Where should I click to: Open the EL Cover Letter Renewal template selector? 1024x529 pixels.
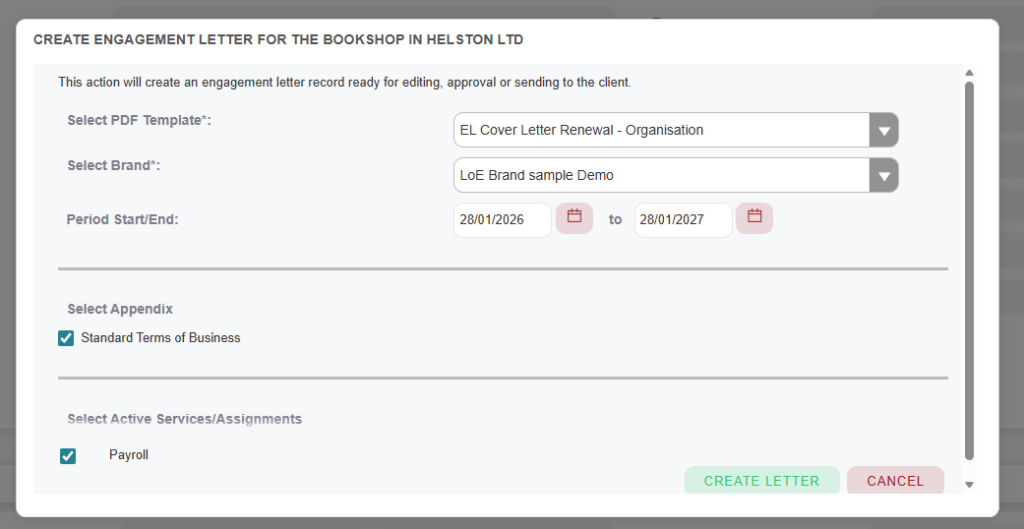click(661, 130)
